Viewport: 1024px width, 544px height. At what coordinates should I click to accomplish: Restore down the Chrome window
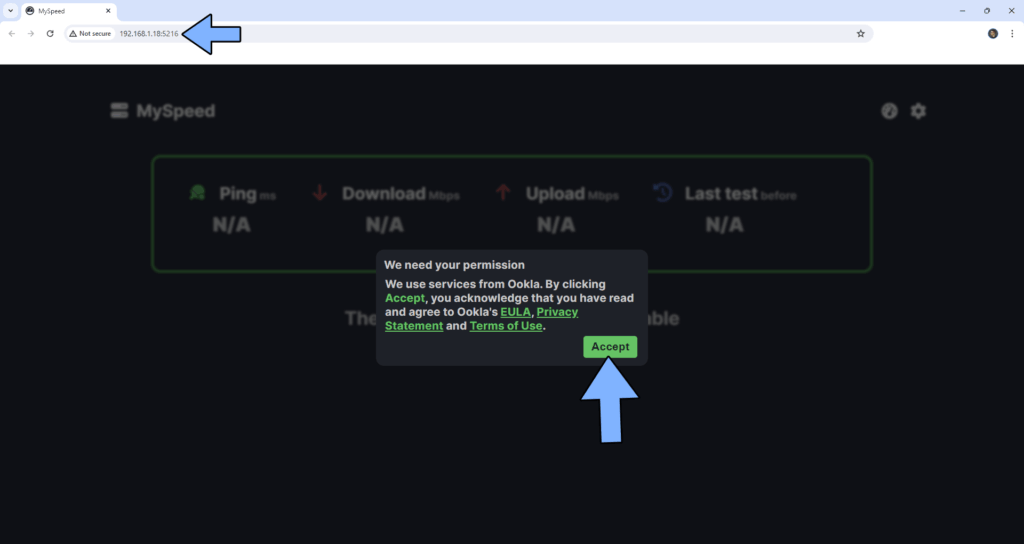pos(987,11)
